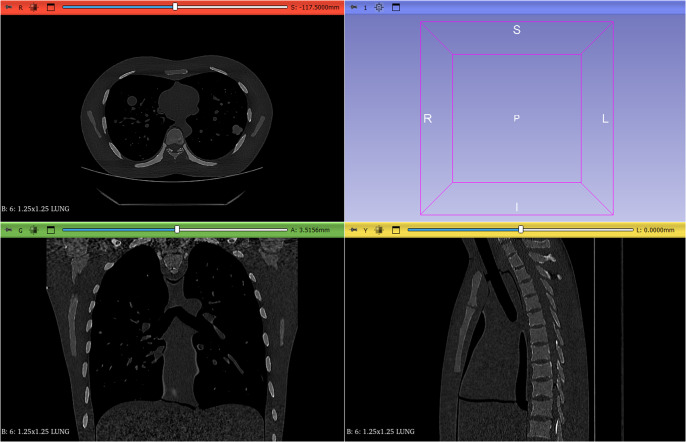Click the 3D view '1' label
This screenshot has width=686, height=442.
pos(365,7)
